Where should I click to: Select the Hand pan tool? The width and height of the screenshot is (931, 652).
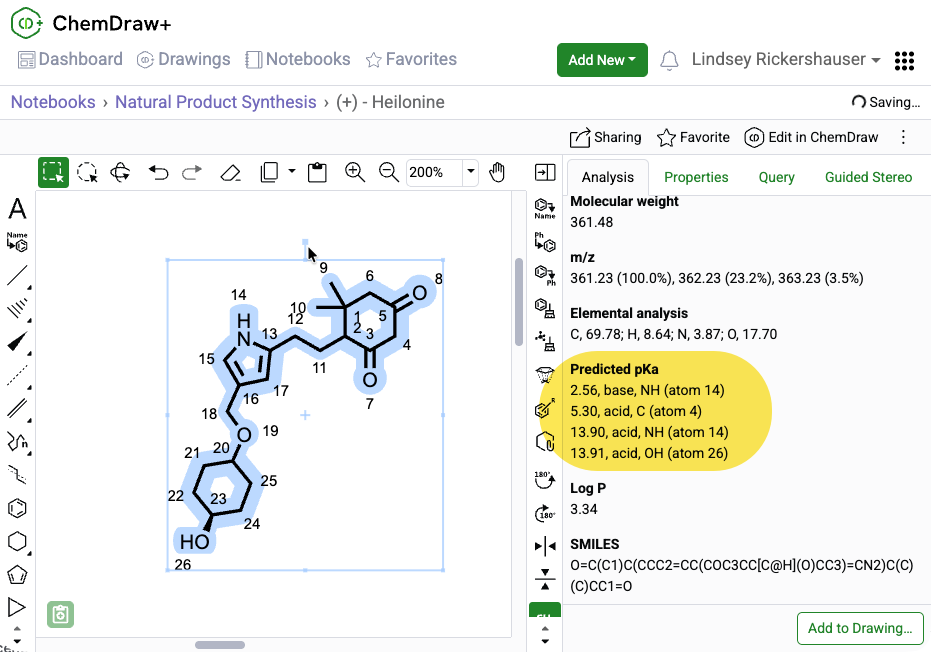pos(497,172)
